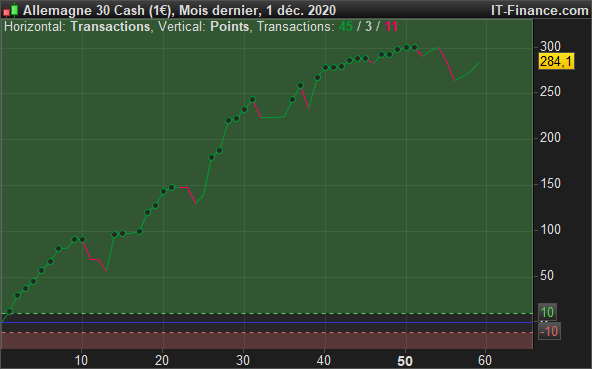
Task: Click the 100 vertical axis label
Action: (x=550, y=230)
